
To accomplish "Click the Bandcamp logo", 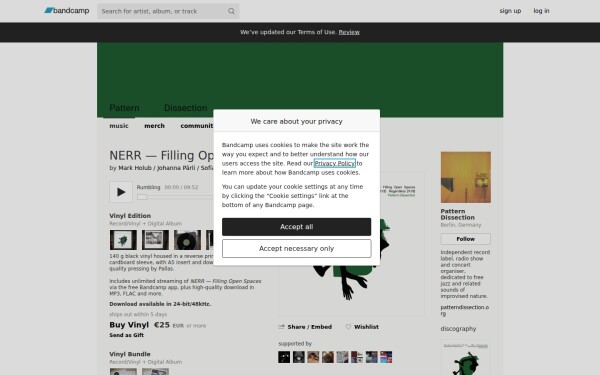I will click(67, 11).
